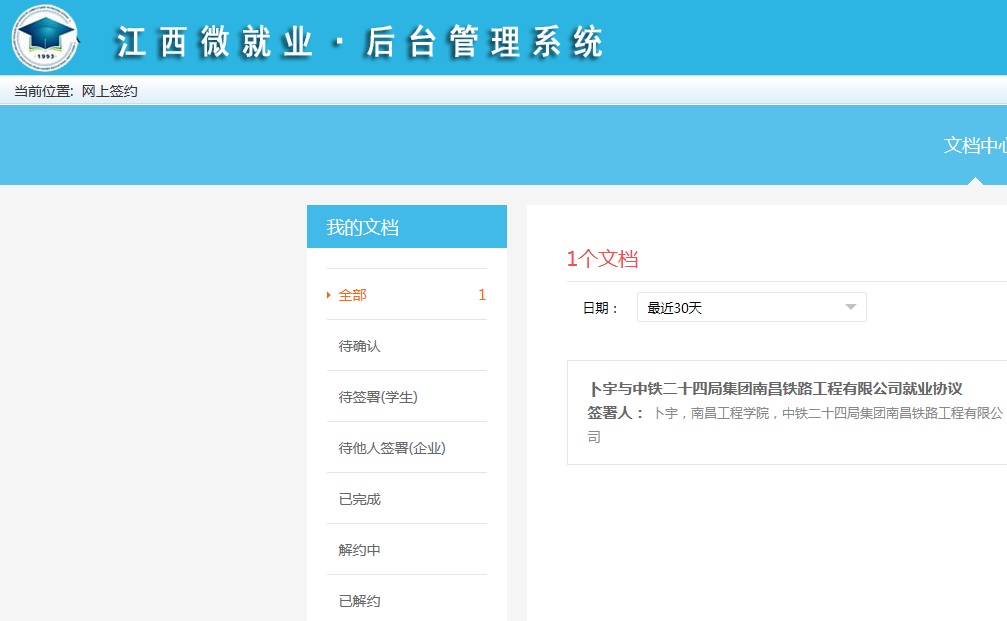The image size is (1007, 621).
Task: Switch to the 文档中心 tab
Action: click(x=974, y=145)
